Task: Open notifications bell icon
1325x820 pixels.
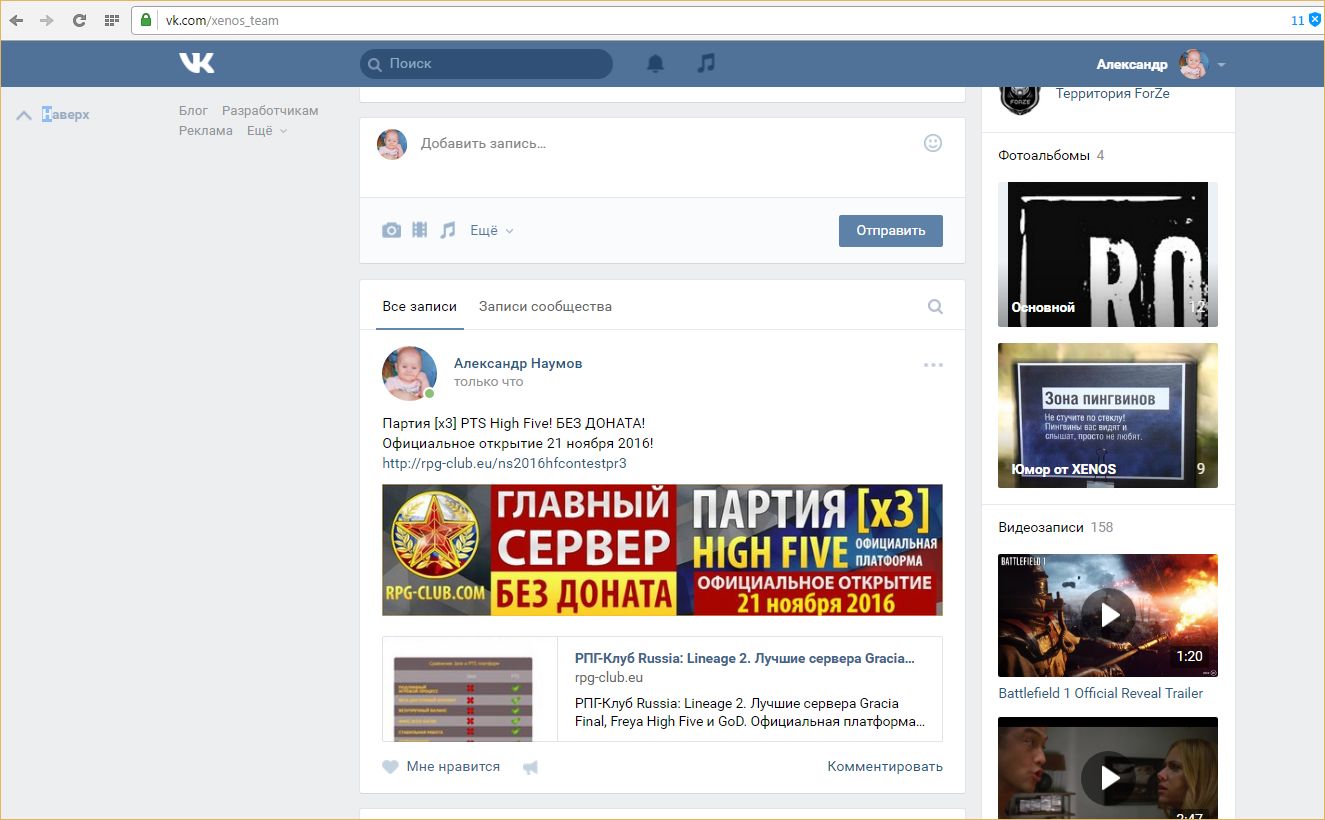Action: tap(655, 64)
